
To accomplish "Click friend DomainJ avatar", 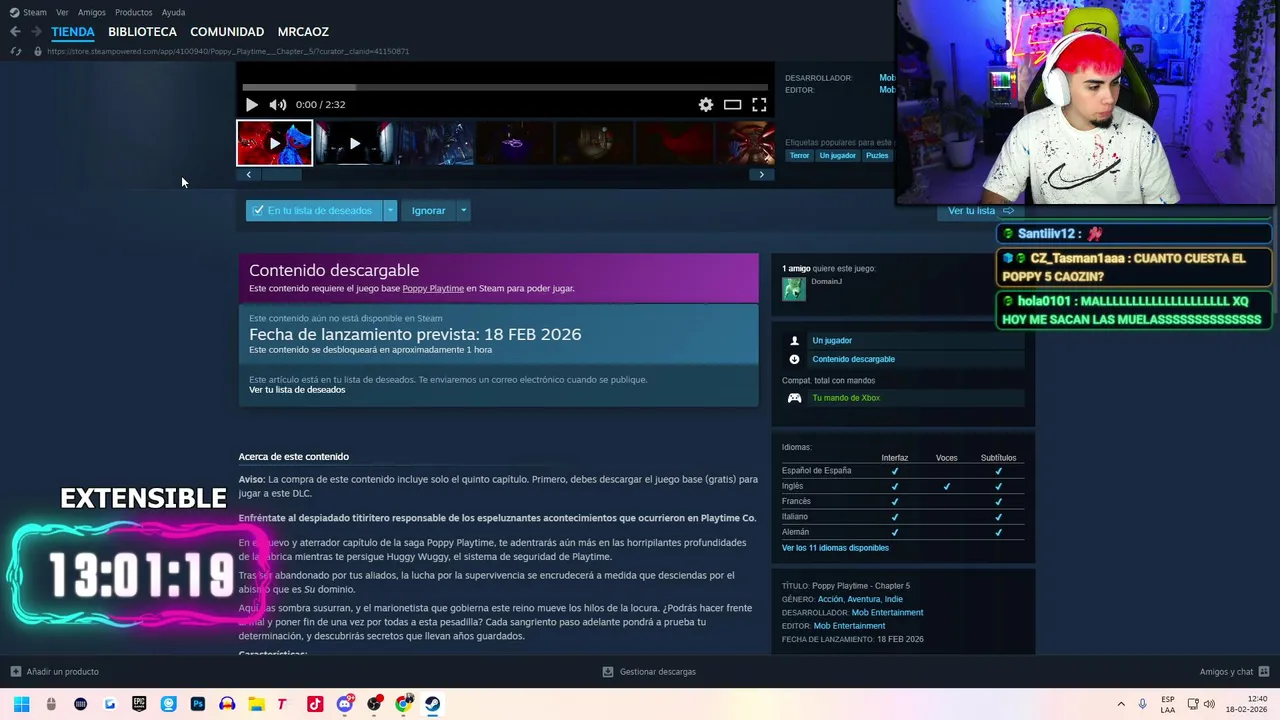I will tap(794, 288).
